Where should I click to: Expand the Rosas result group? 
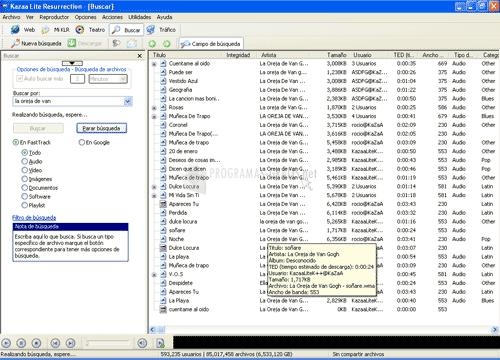[x=154, y=108]
